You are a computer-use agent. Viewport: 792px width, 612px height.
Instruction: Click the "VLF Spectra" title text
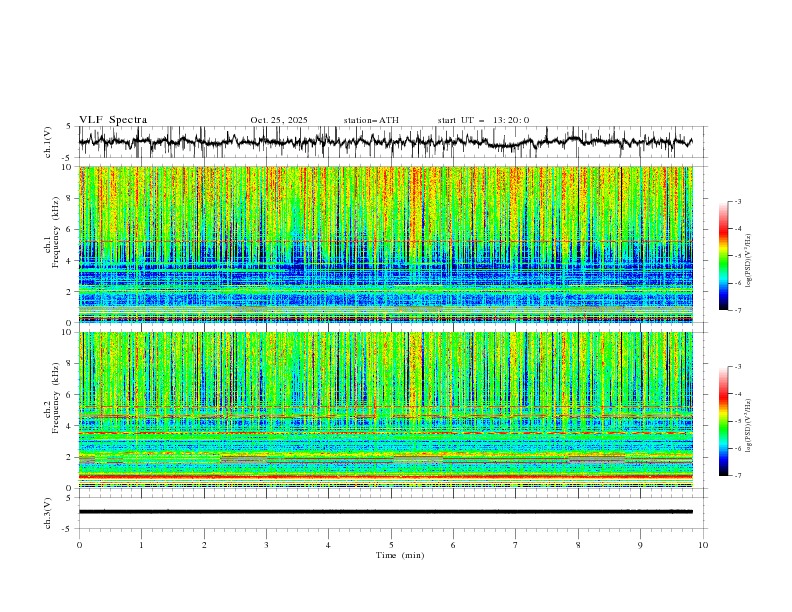click(113, 120)
